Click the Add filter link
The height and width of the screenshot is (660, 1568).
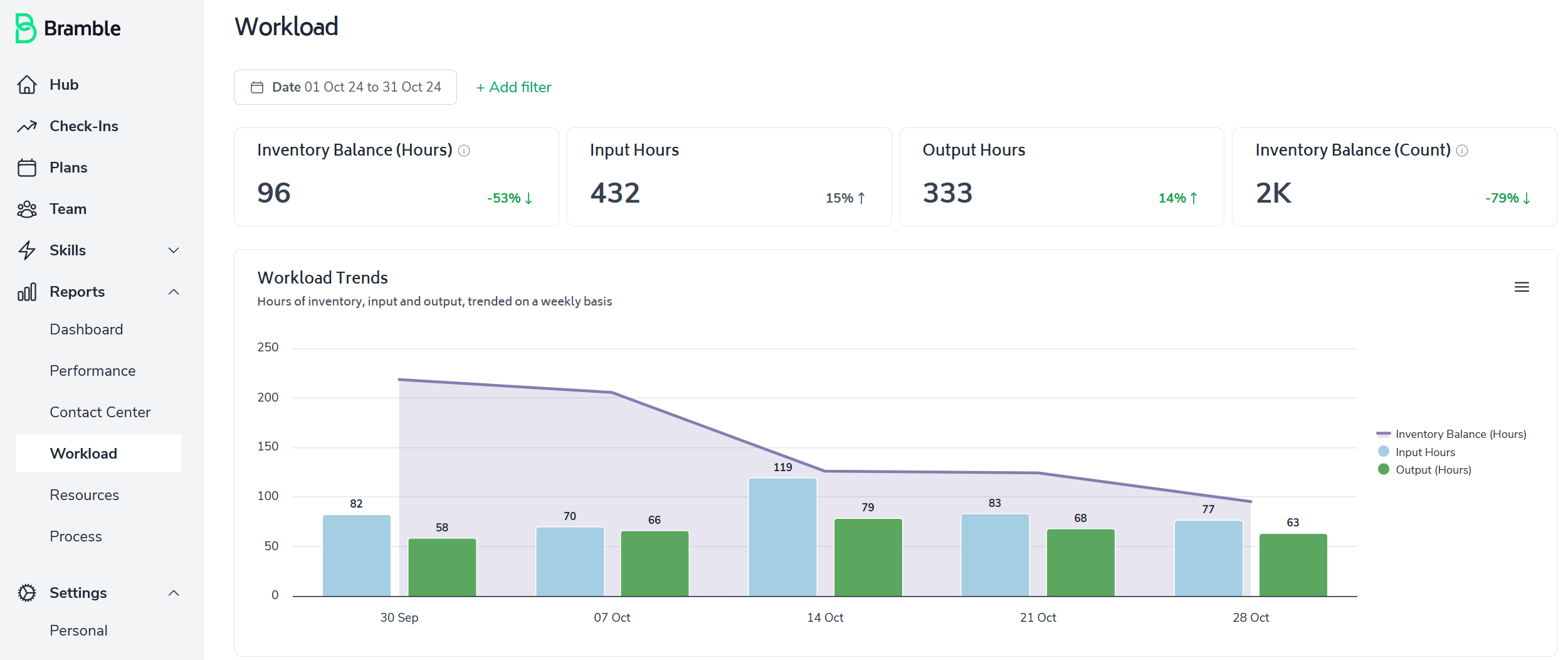click(x=514, y=87)
